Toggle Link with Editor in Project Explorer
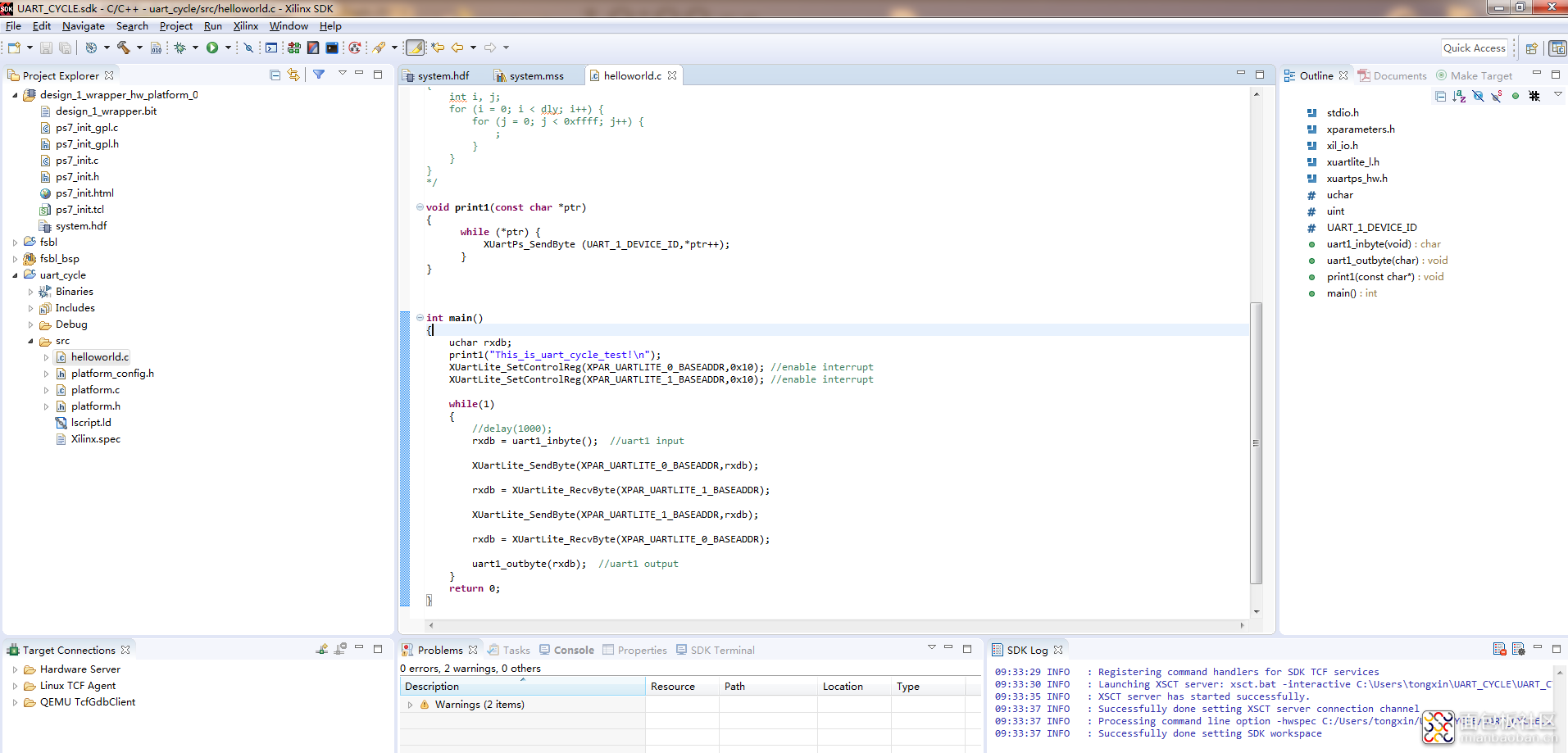 pyautogui.click(x=293, y=75)
